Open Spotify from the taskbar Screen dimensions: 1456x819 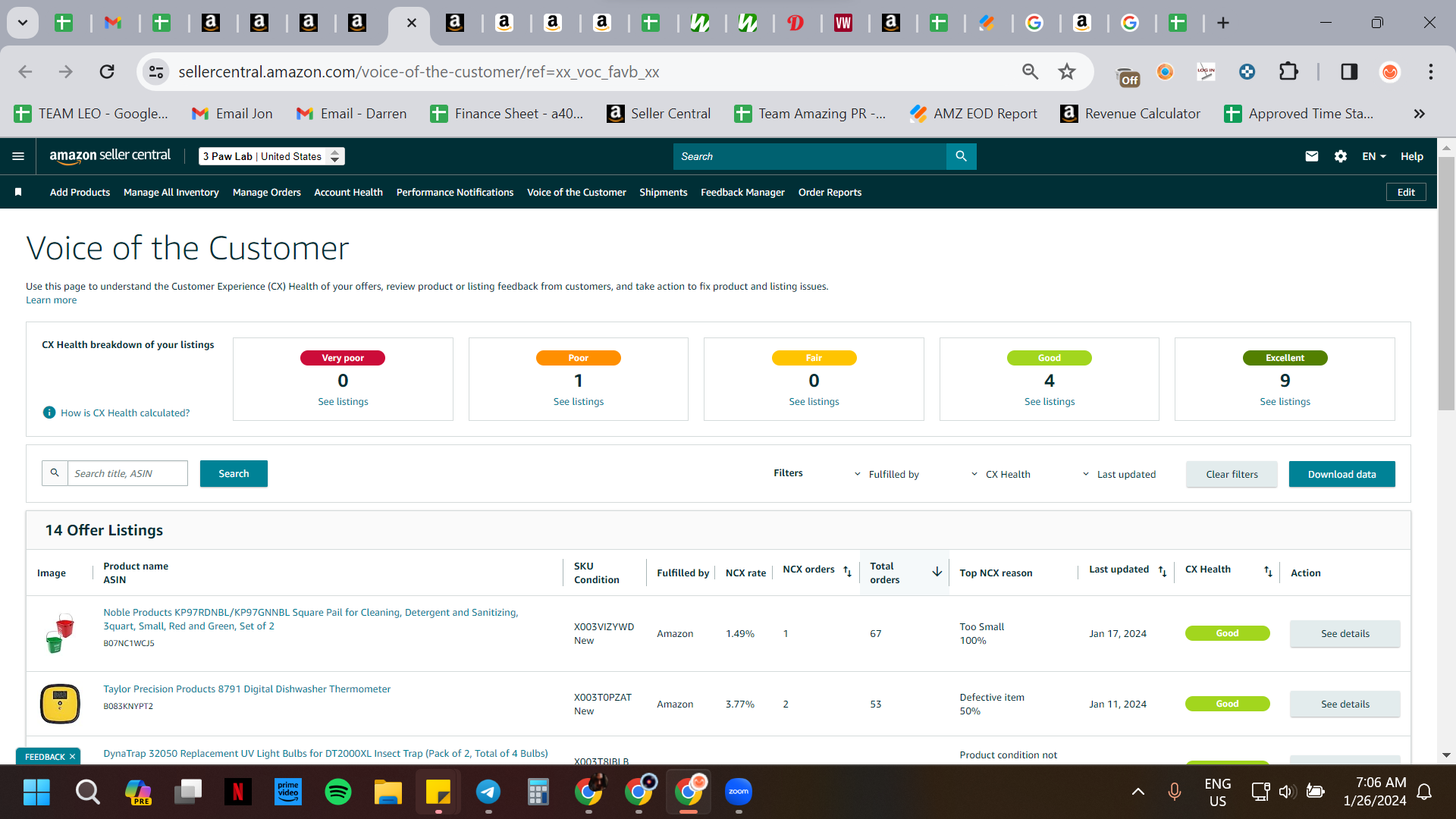pos(338,792)
